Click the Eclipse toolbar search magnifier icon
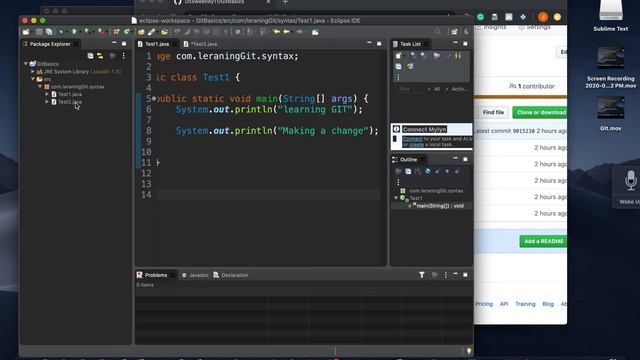640x360 pixels. (x=438, y=31)
